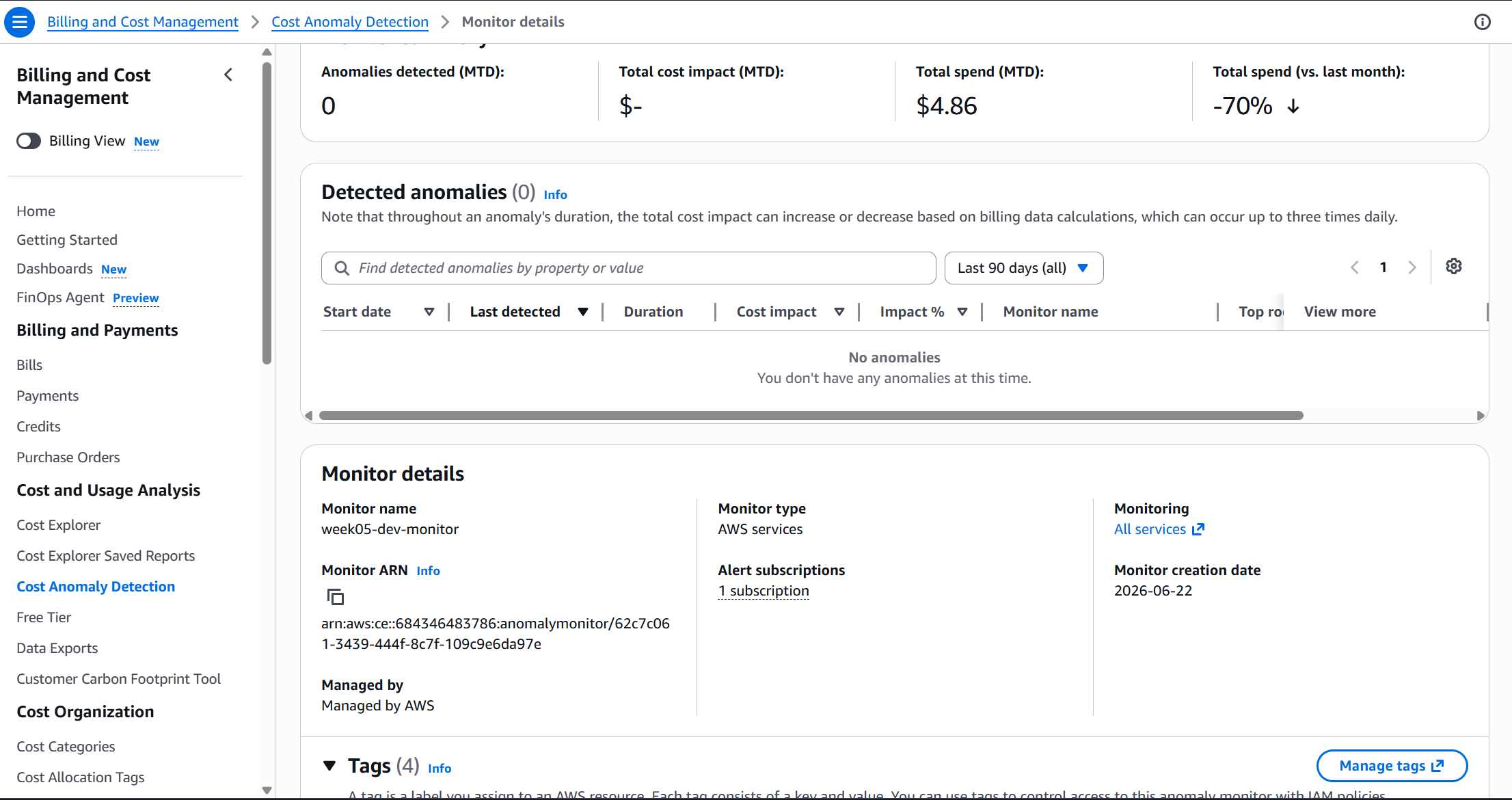Image resolution: width=1512 pixels, height=800 pixels.
Task: Click sidebar scroll-down arrow
Action: (x=267, y=790)
